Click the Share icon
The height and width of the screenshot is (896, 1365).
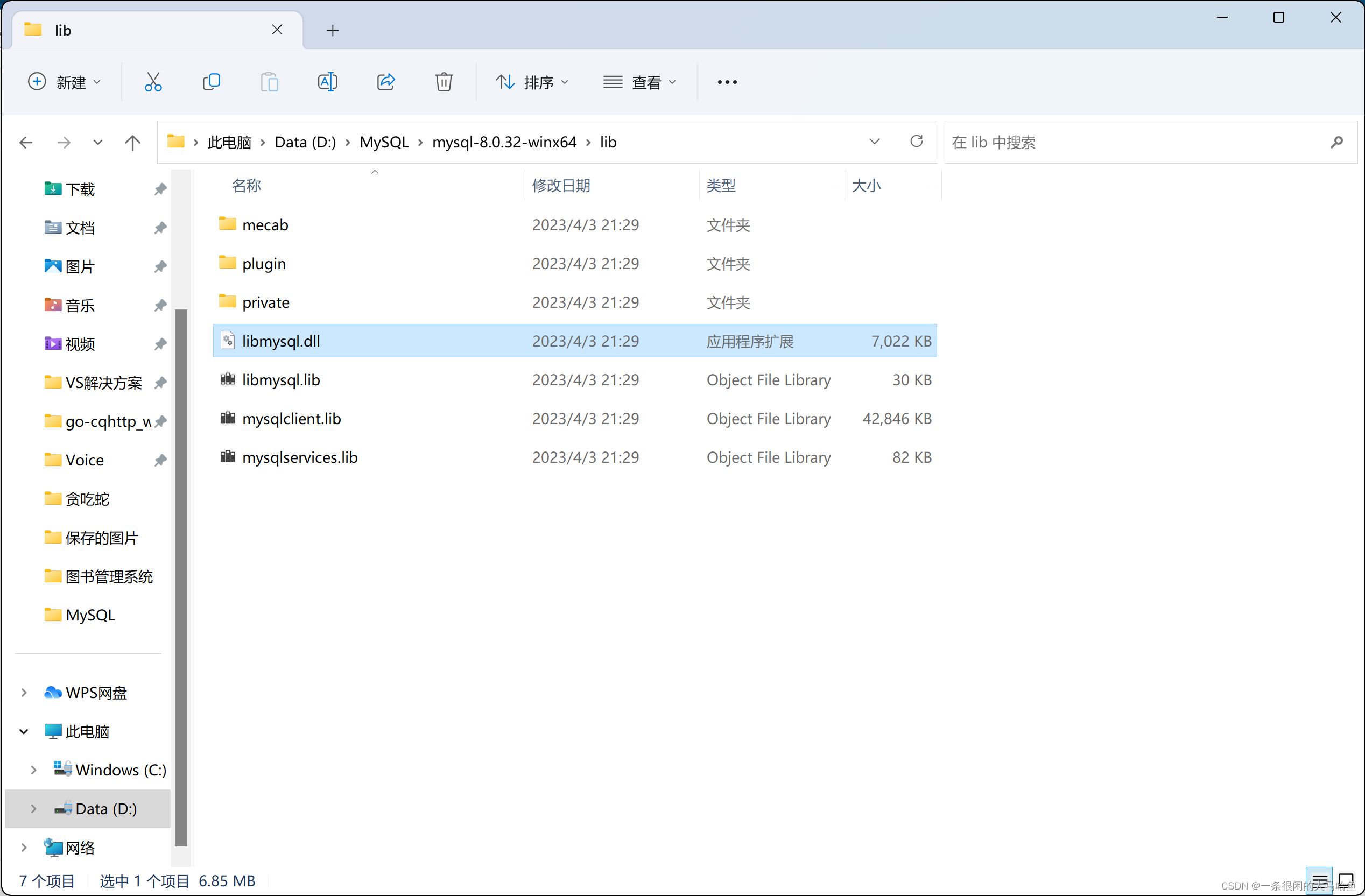[386, 82]
